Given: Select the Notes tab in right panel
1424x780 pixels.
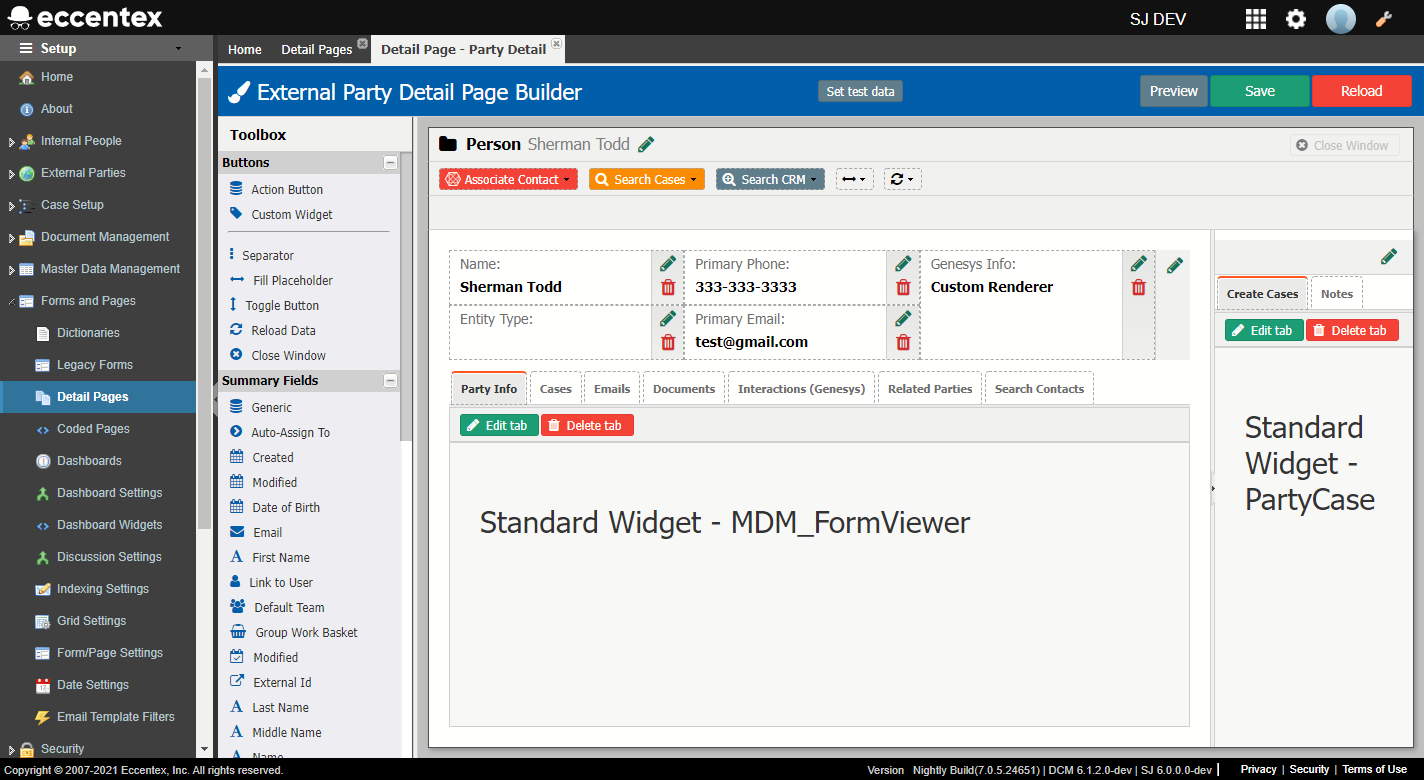Looking at the screenshot, I should [x=1336, y=294].
